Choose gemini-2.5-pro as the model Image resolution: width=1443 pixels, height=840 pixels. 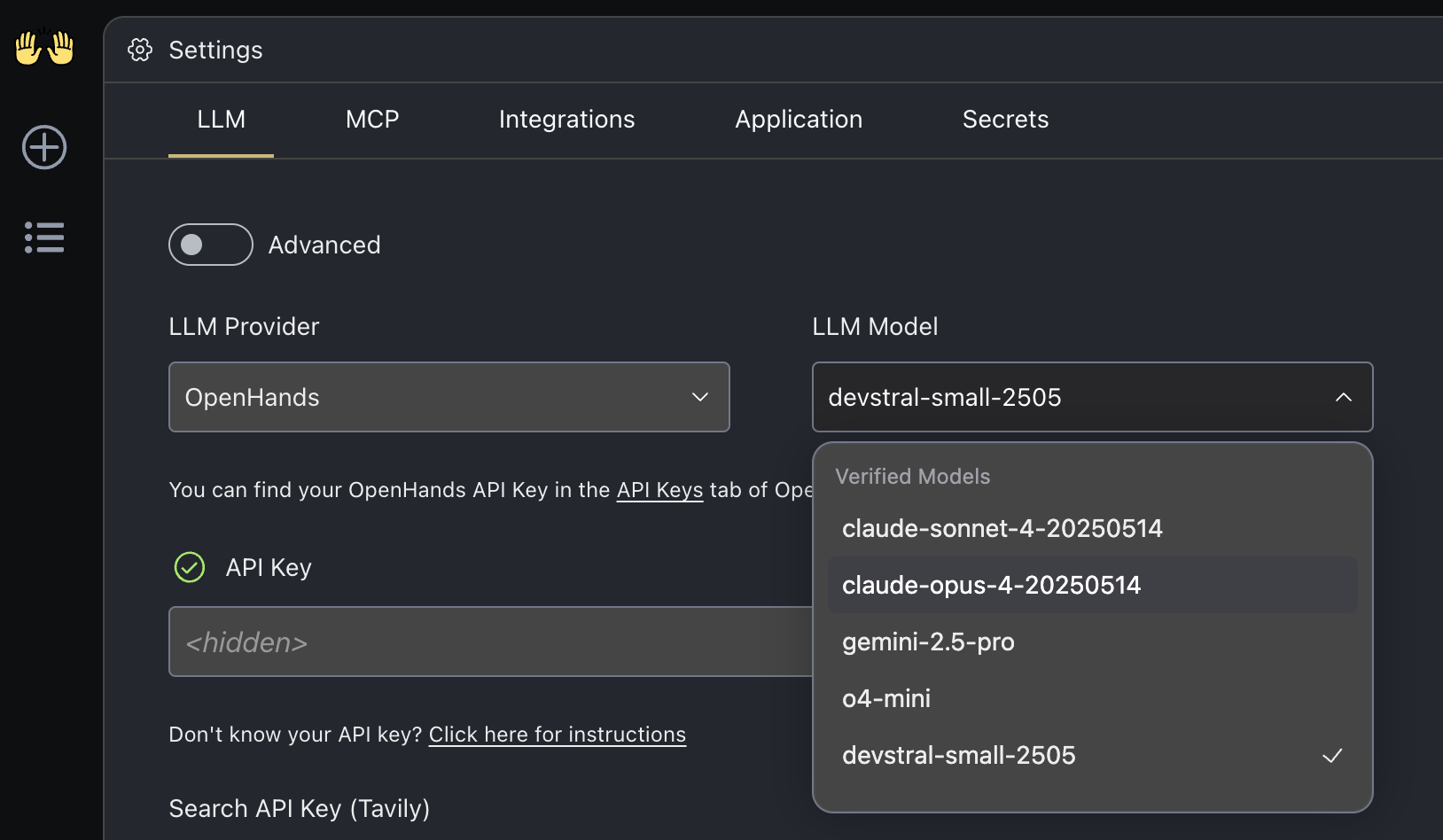click(928, 642)
